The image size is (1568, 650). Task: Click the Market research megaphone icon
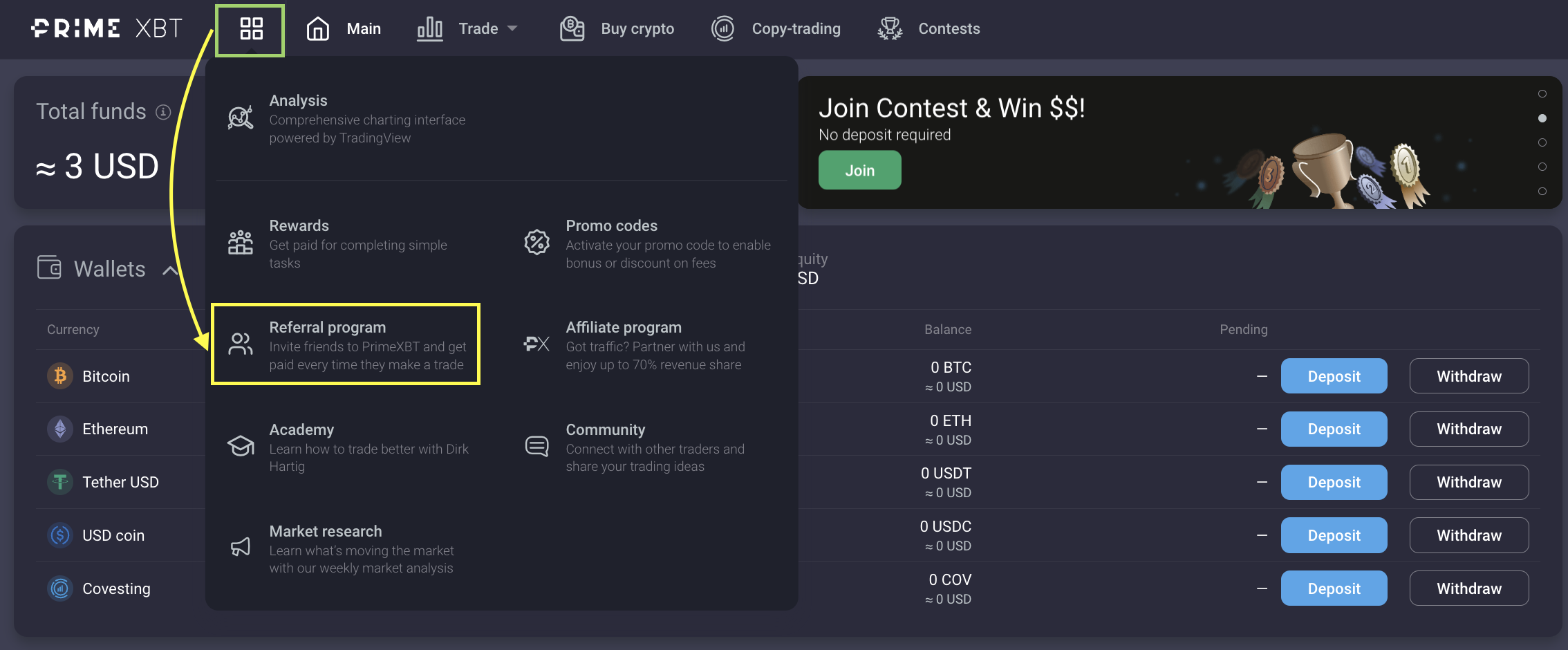[x=241, y=548]
